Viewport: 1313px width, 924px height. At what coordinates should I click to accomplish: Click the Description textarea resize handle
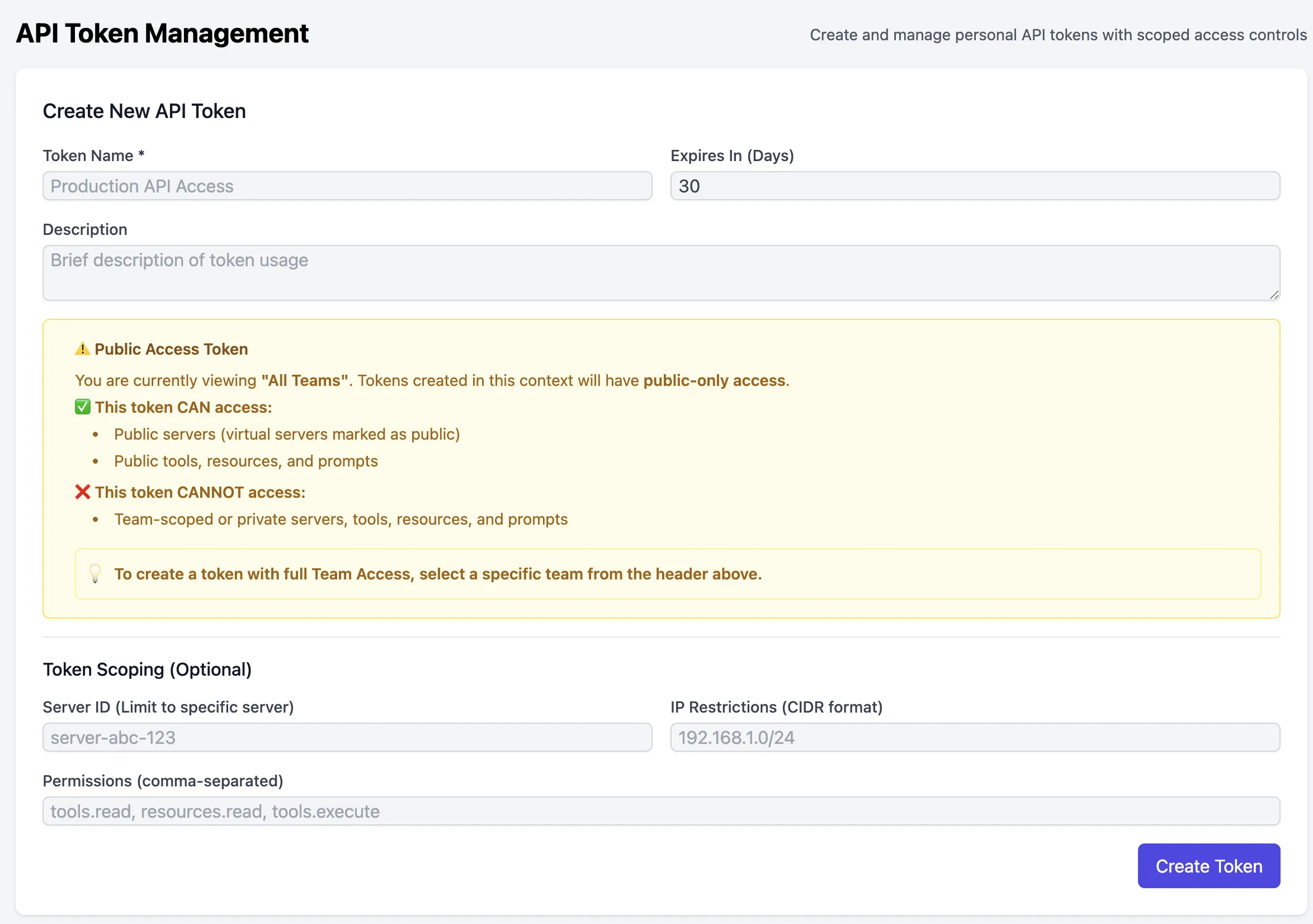[x=1273, y=295]
